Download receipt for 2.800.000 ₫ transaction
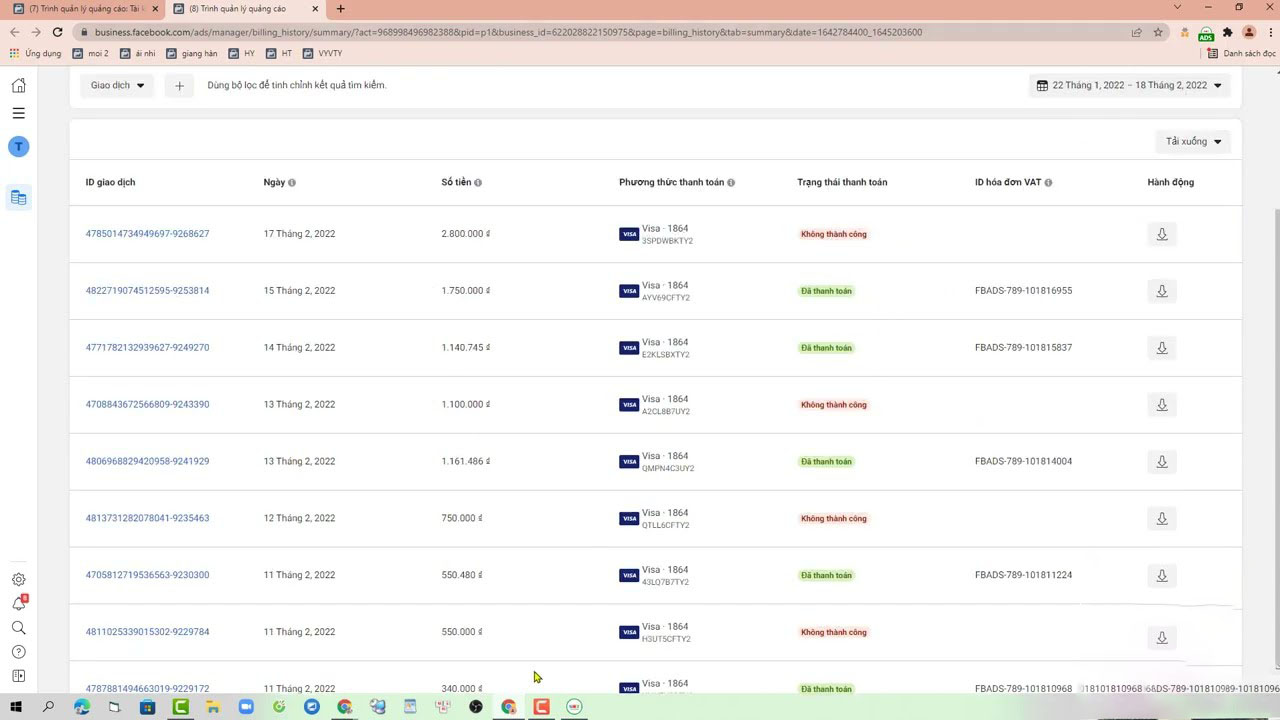 [x=1162, y=234]
